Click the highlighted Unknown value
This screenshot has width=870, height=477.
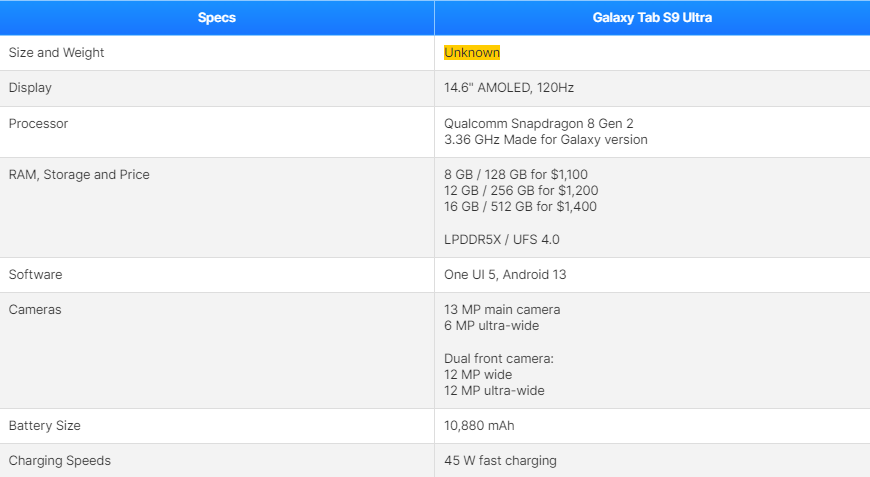click(x=472, y=53)
